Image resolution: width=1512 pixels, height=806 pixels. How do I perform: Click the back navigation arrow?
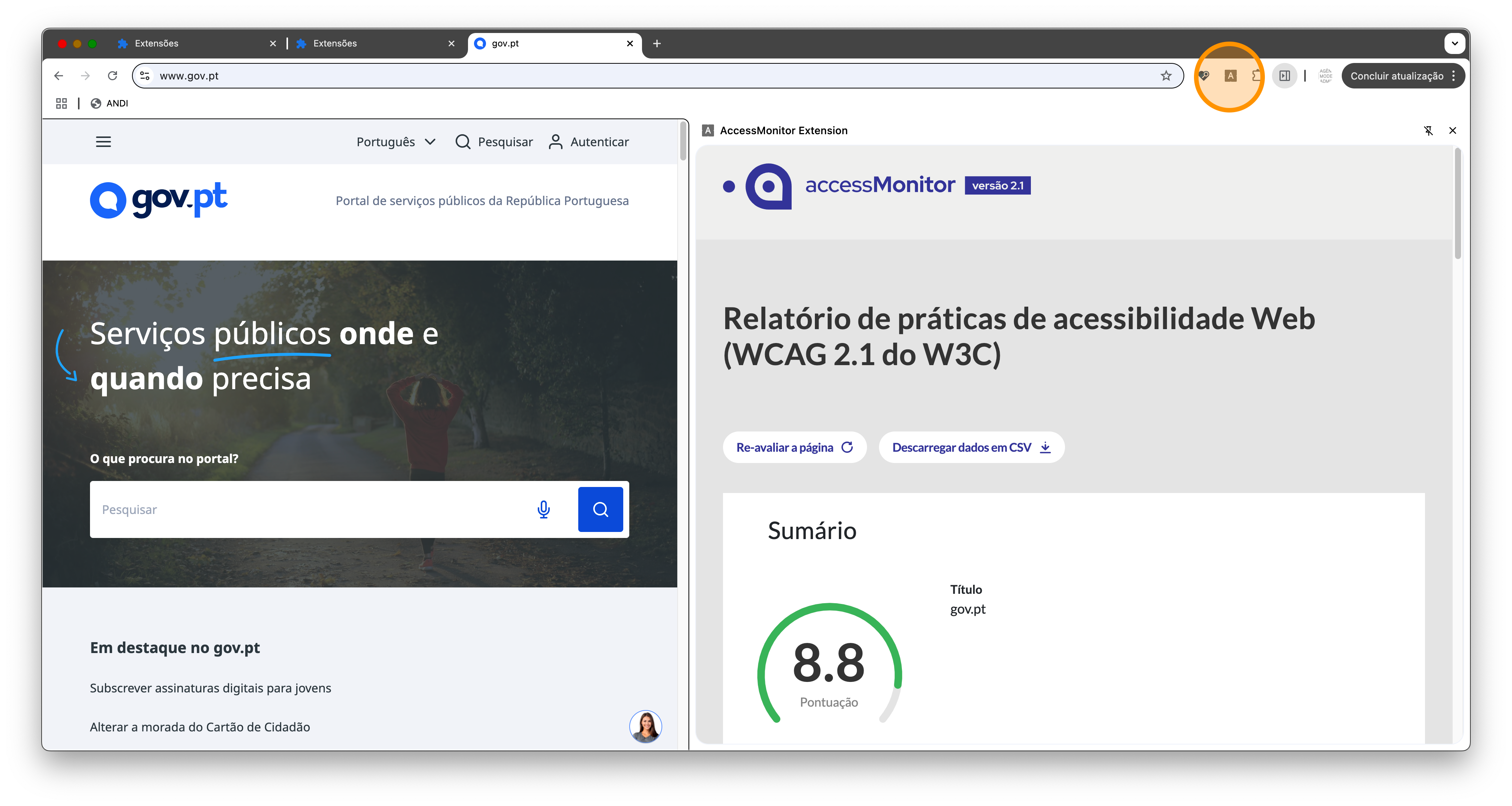pyautogui.click(x=58, y=76)
